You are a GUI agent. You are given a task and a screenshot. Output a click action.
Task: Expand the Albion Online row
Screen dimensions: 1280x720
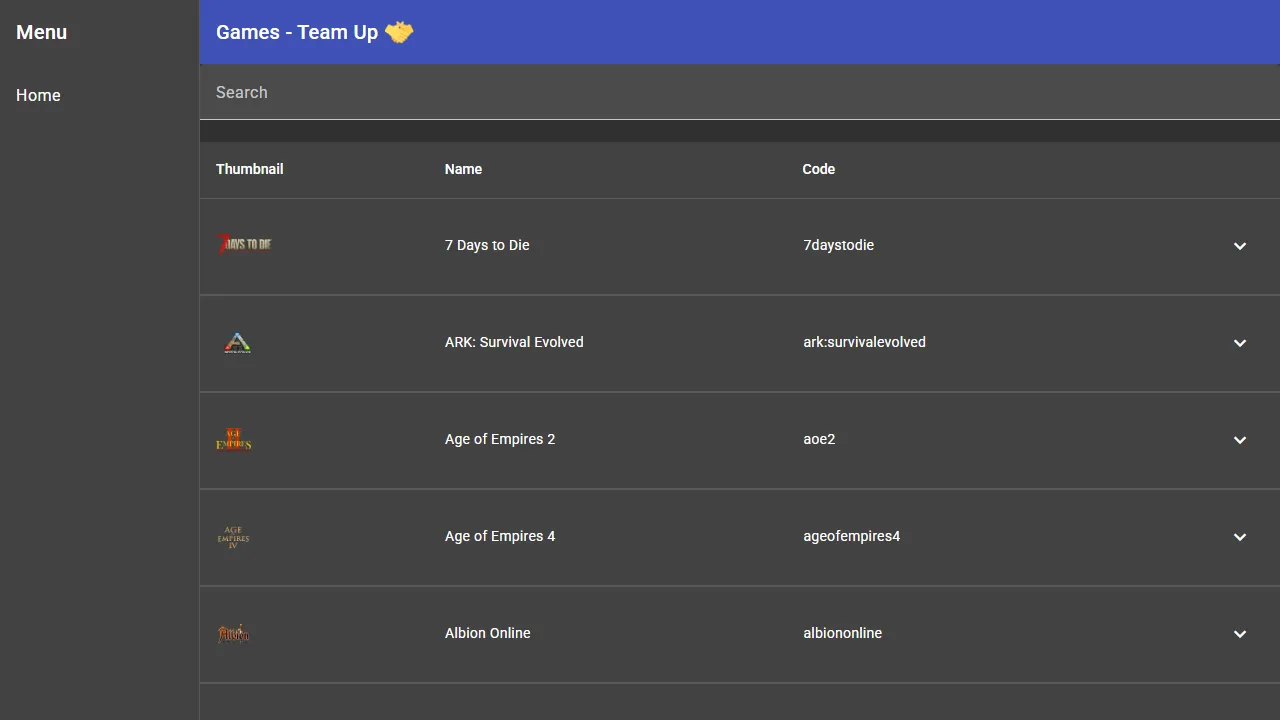tap(1240, 634)
